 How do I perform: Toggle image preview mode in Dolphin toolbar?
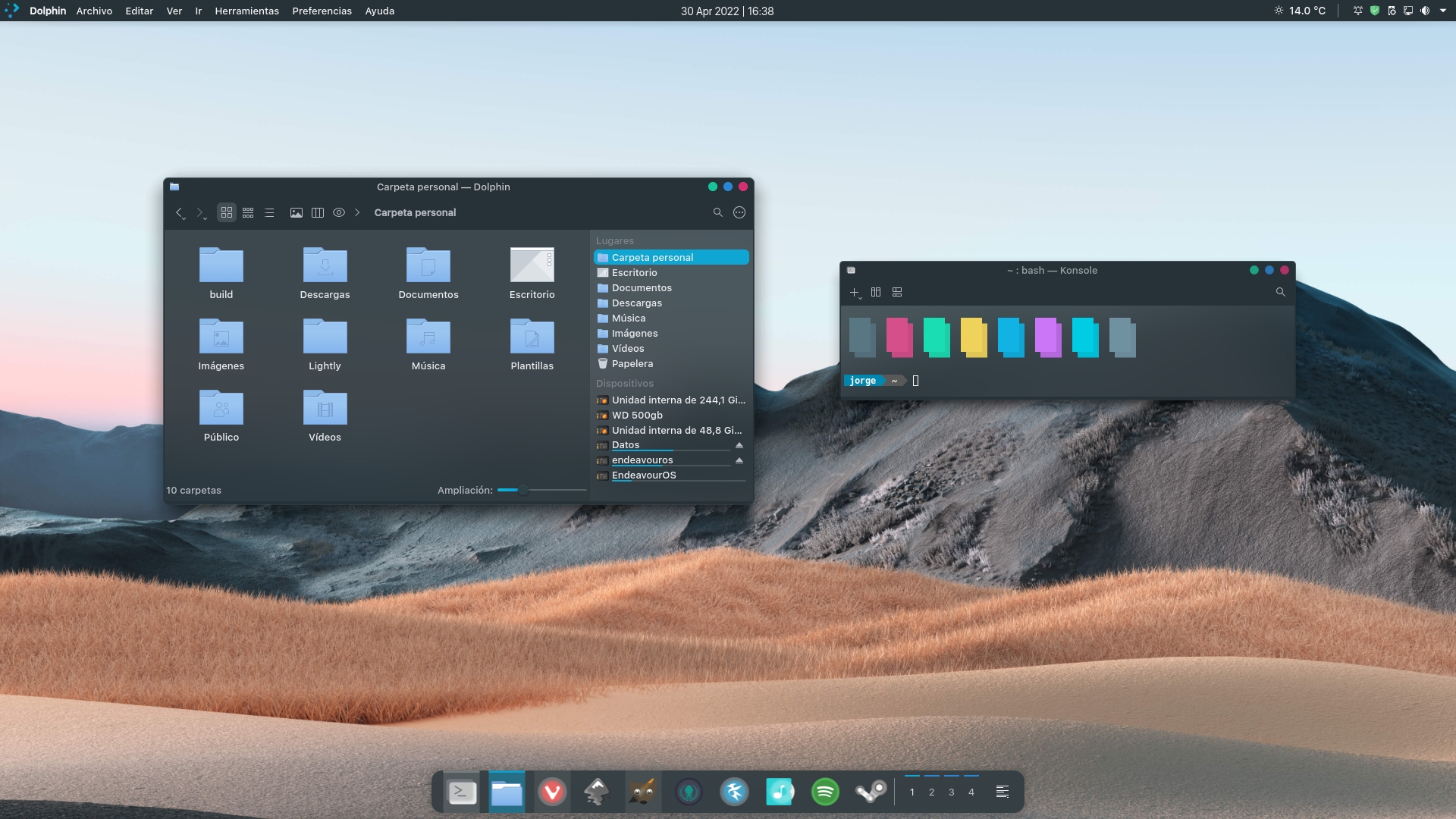click(x=296, y=212)
